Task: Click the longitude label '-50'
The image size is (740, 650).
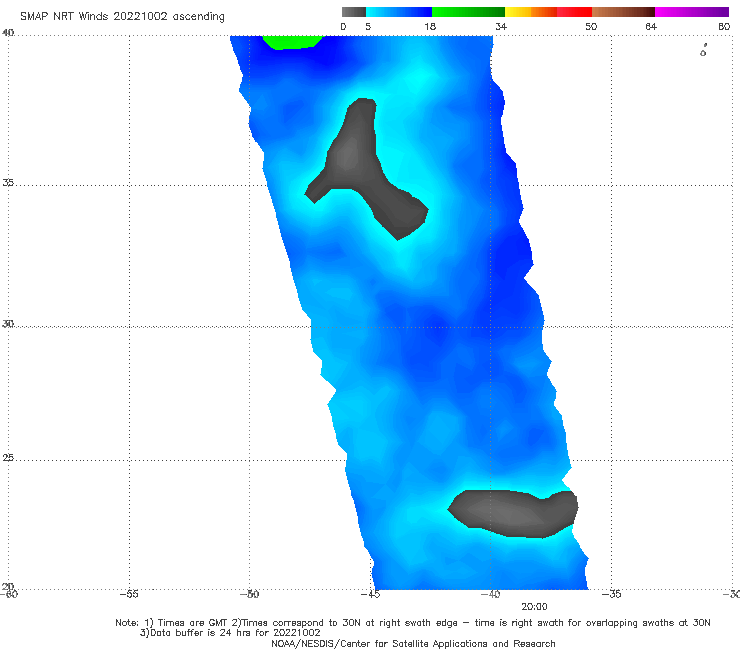Action: (250, 594)
